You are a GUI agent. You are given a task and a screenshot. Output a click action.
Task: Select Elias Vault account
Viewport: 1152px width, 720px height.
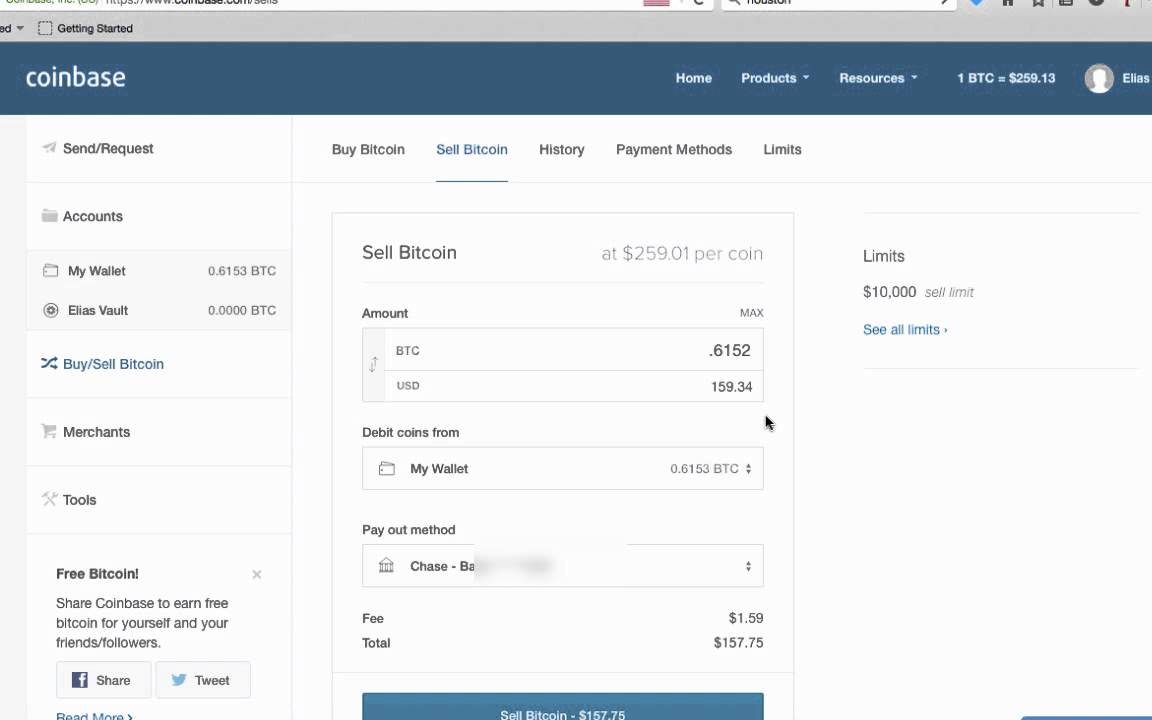[159, 310]
